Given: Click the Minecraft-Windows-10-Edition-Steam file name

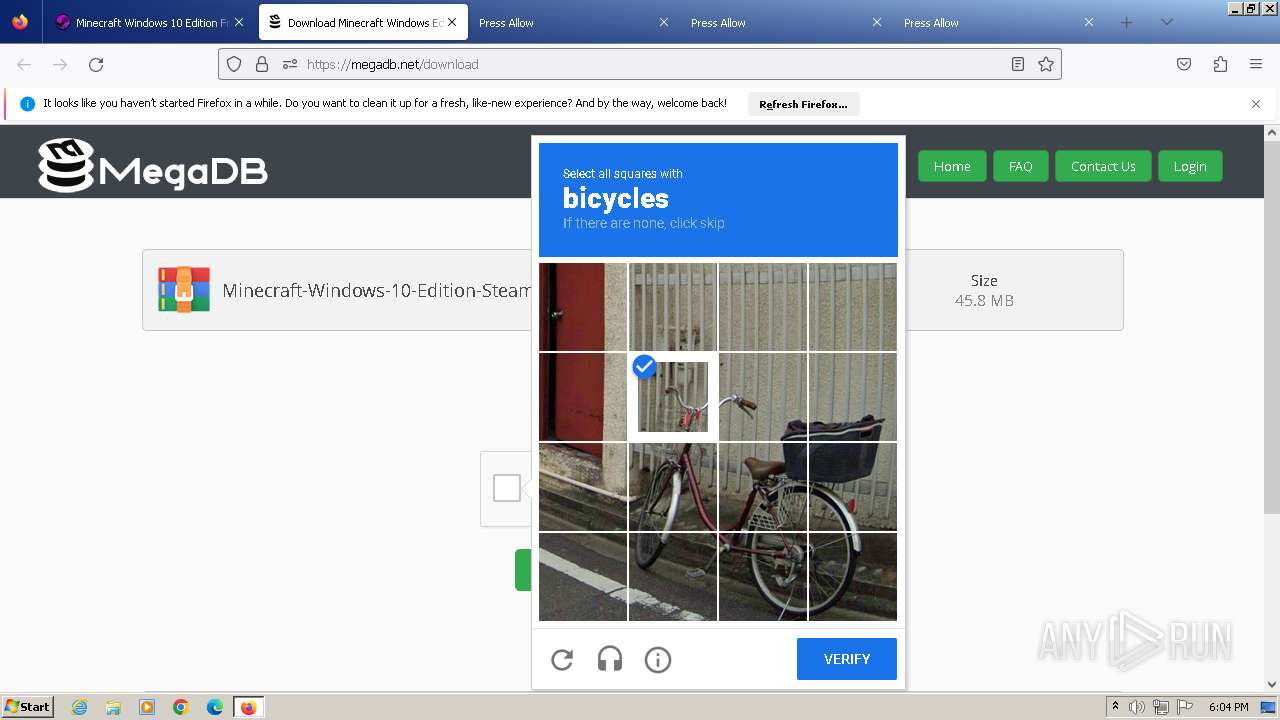Looking at the screenshot, I should 377,290.
